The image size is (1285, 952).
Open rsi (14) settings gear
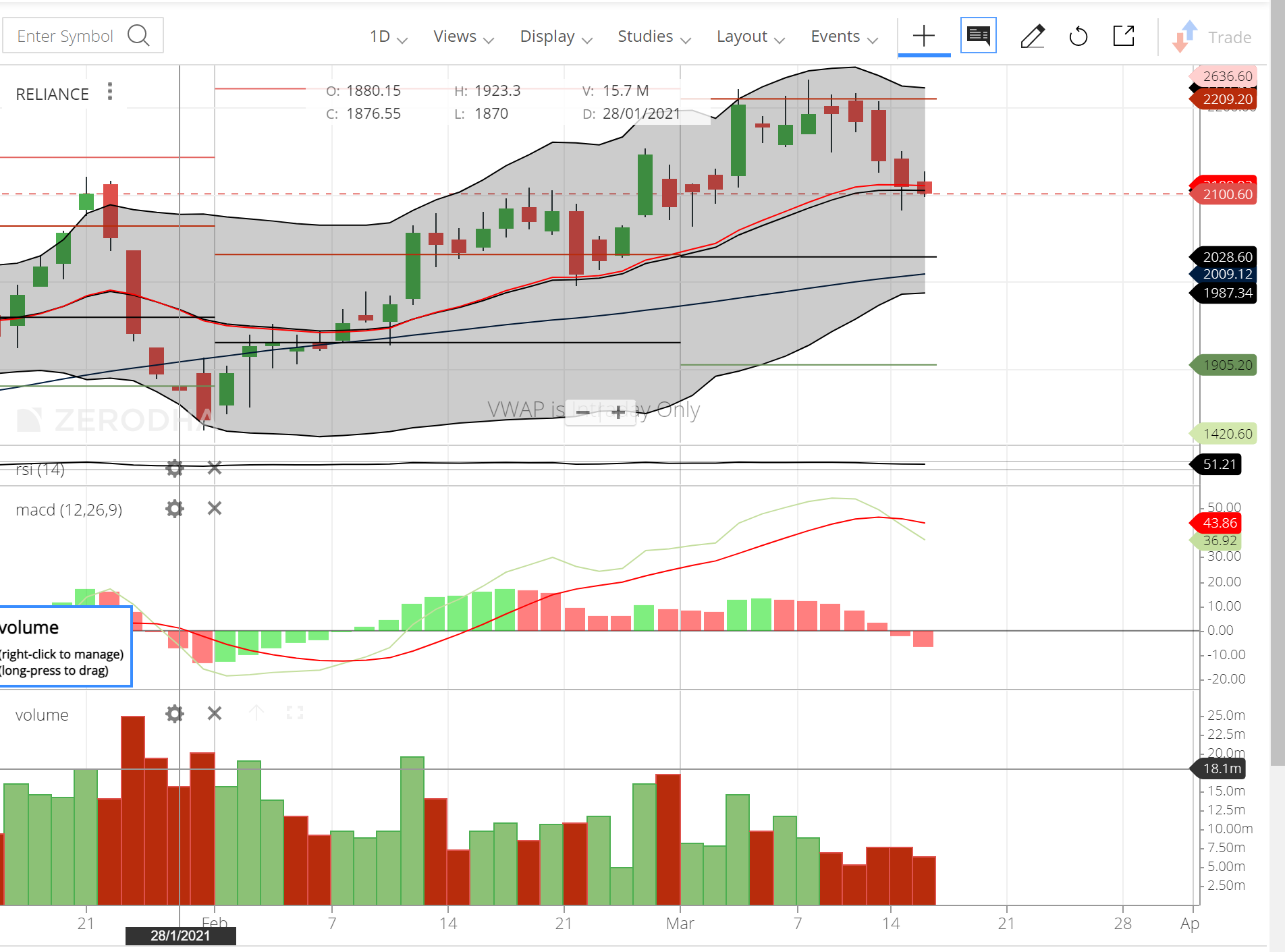point(175,468)
